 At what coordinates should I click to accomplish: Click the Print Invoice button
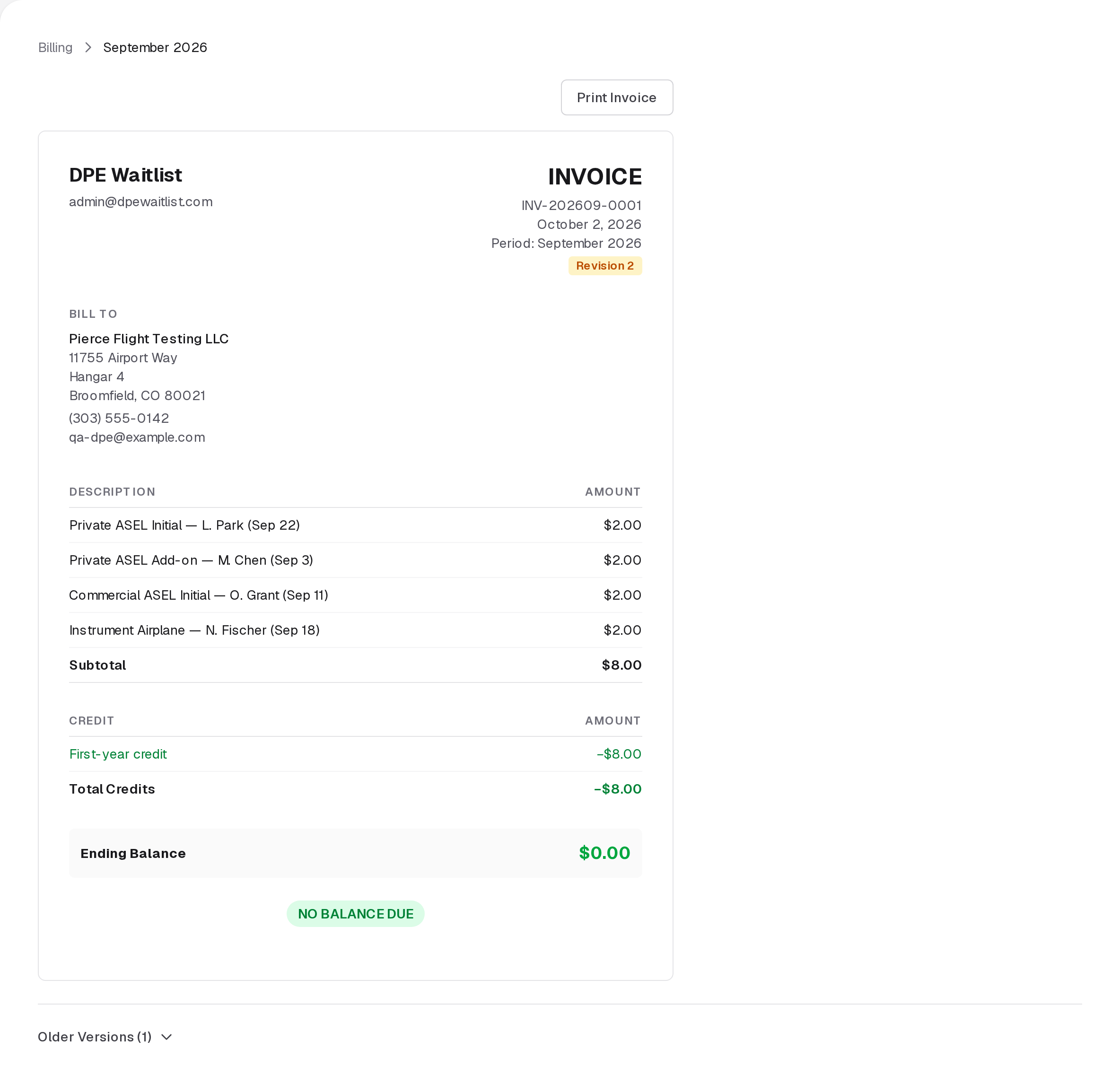(x=617, y=98)
